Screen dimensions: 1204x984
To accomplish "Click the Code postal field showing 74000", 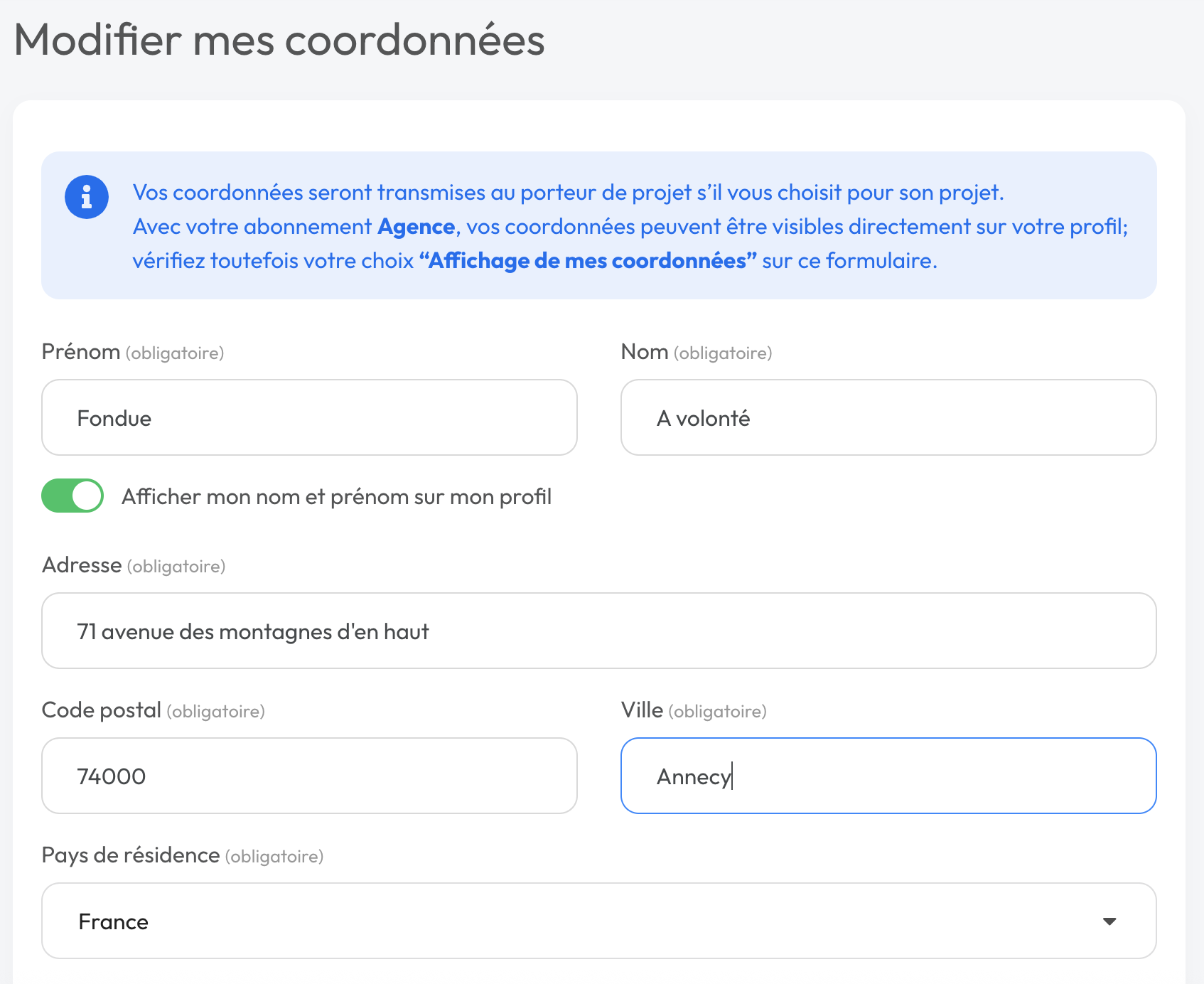I will coord(309,776).
